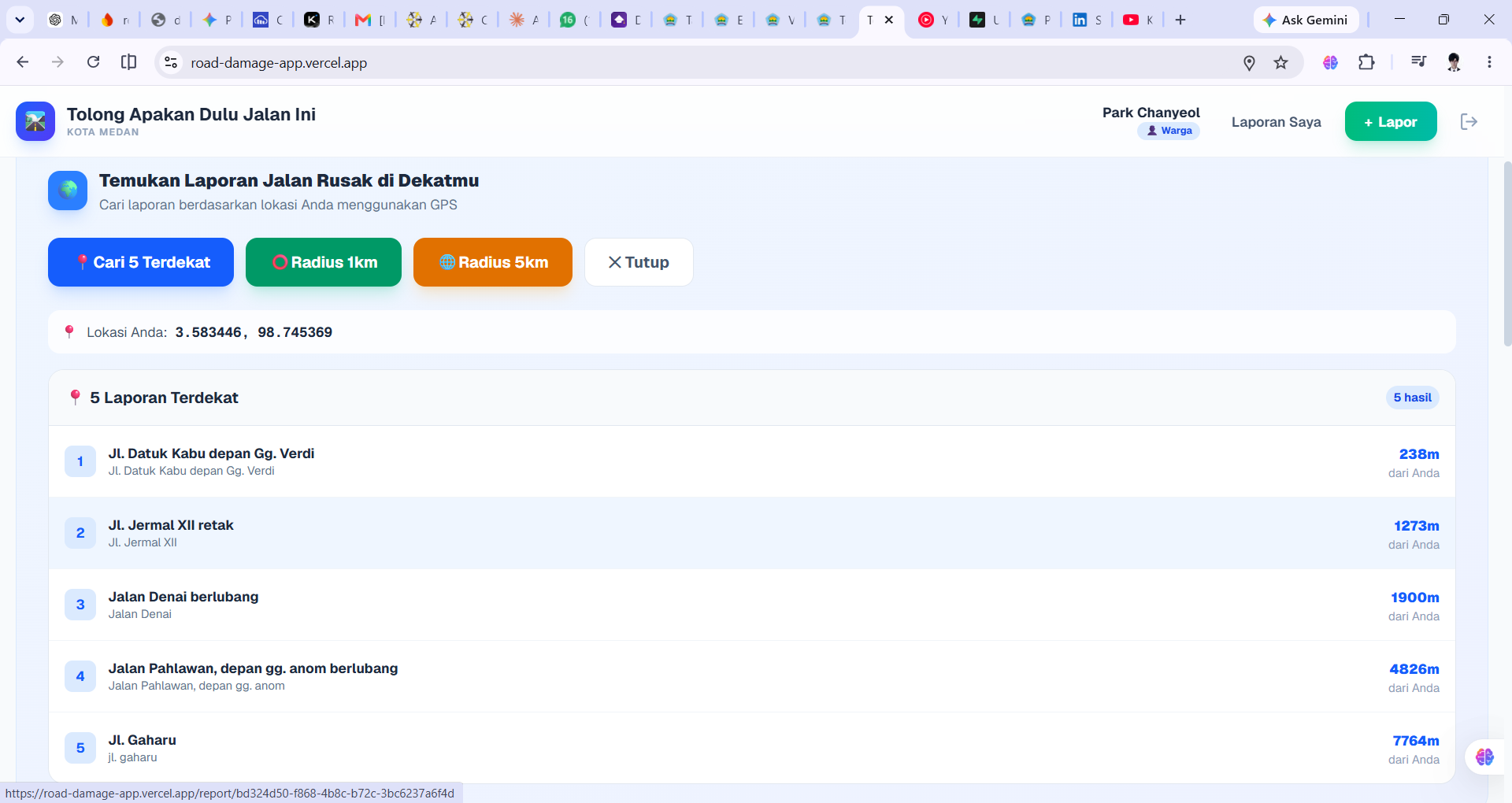Go back with the browser back arrow

23,62
